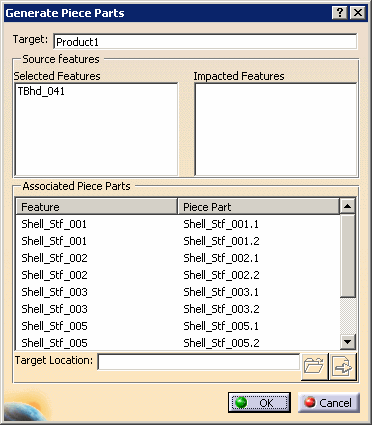Screen dimensions: 372x425
Task: Click feature Shell_Stf_003 in row with Shell_Stf_003.1
Action: [x=54, y=292]
